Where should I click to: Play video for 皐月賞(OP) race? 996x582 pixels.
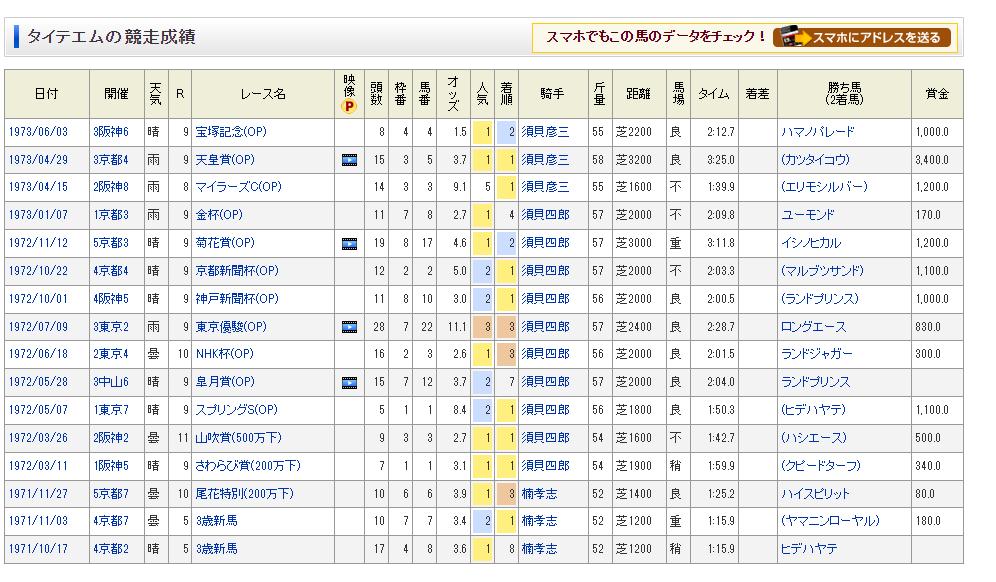pos(349,382)
